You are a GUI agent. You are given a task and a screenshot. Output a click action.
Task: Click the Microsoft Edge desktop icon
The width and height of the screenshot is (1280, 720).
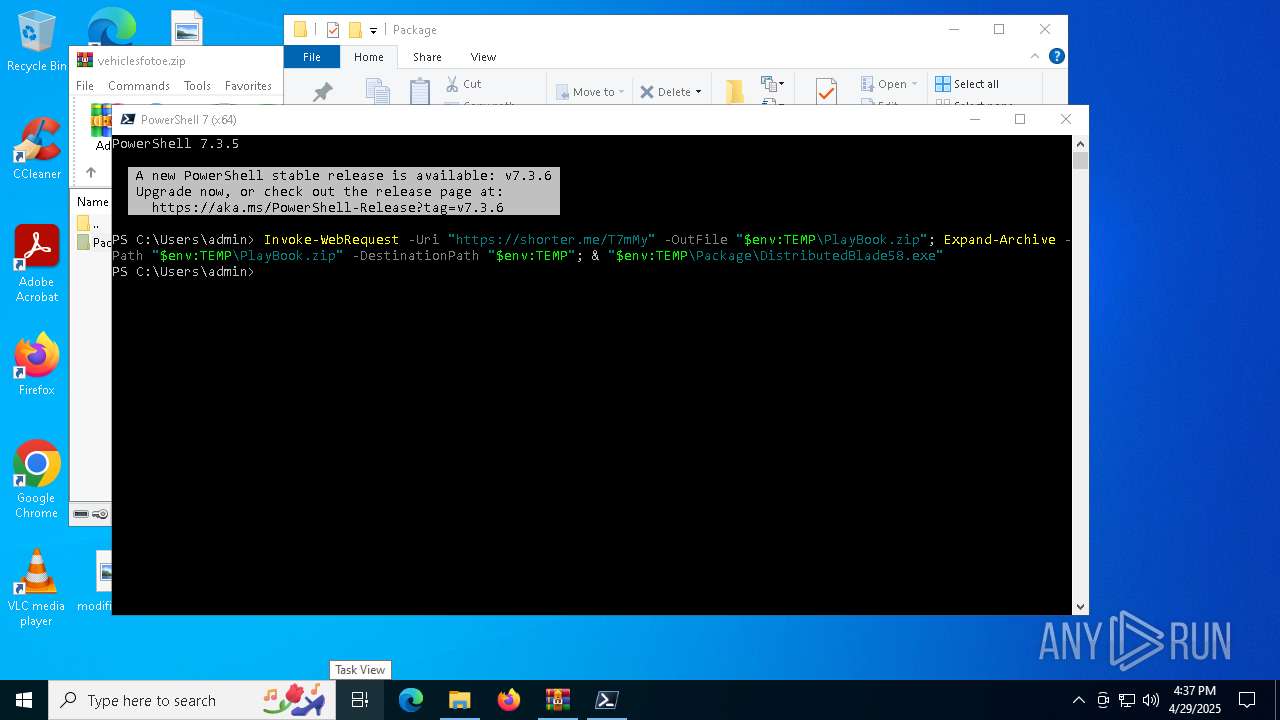pos(112,27)
